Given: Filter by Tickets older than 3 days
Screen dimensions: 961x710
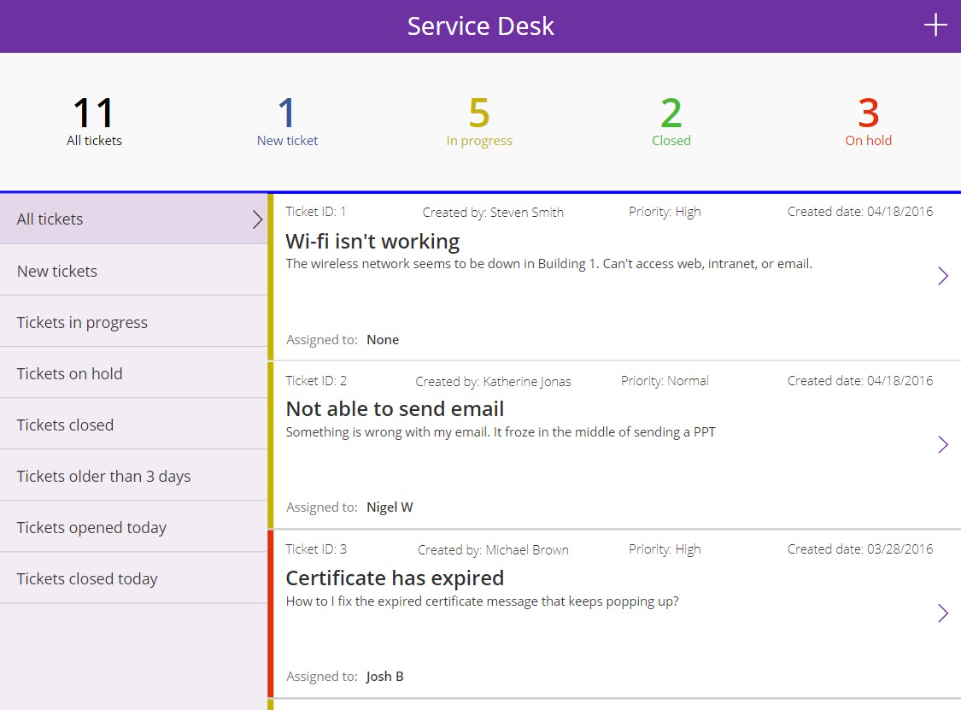Looking at the screenshot, I should (x=103, y=476).
